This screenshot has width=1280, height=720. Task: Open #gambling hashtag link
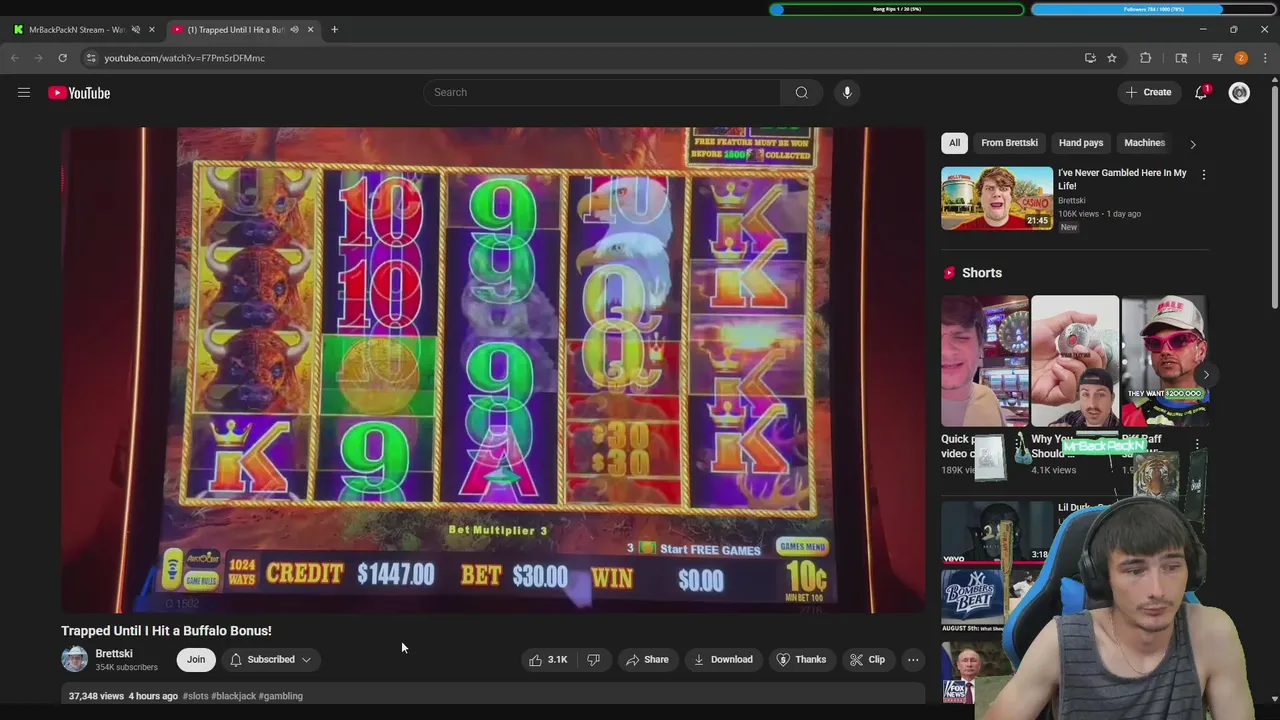tap(281, 696)
